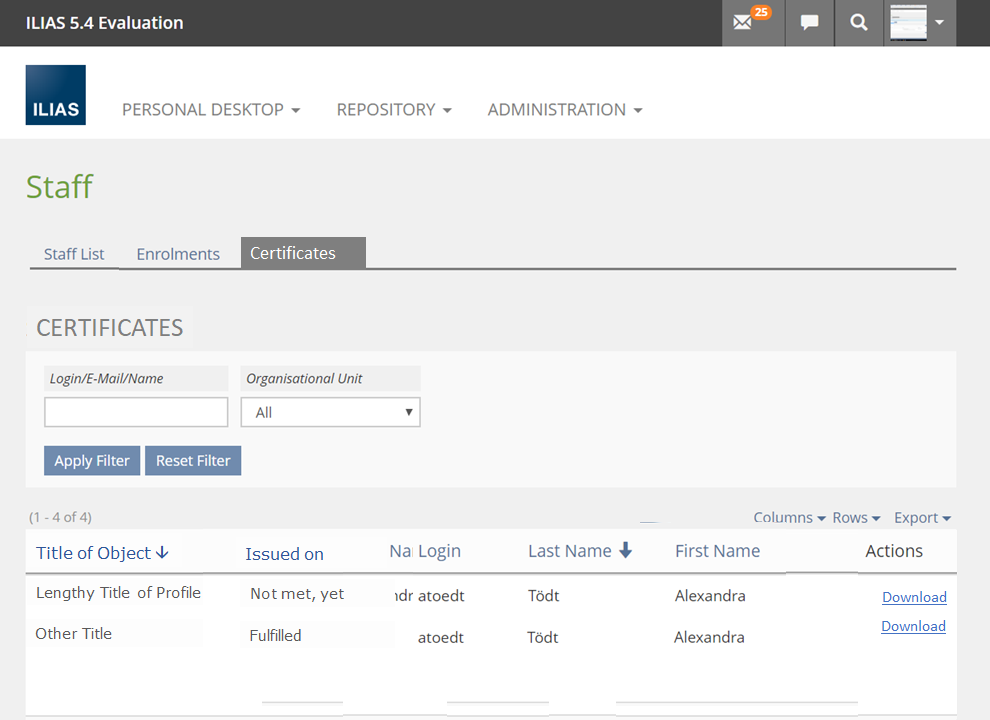
Task: Expand the Personal Desktop menu
Action: coord(211,110)
